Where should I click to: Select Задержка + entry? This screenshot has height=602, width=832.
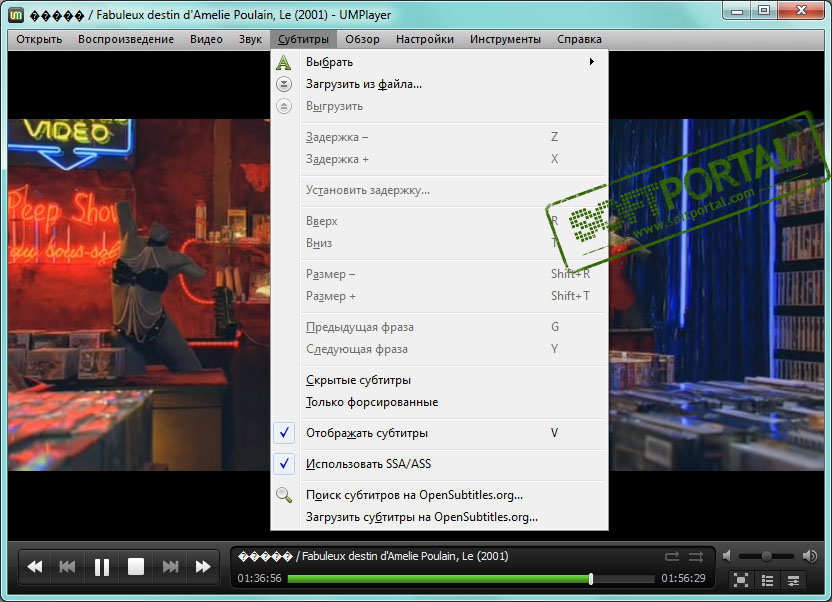pyautogui.click(x=439, y=159)
